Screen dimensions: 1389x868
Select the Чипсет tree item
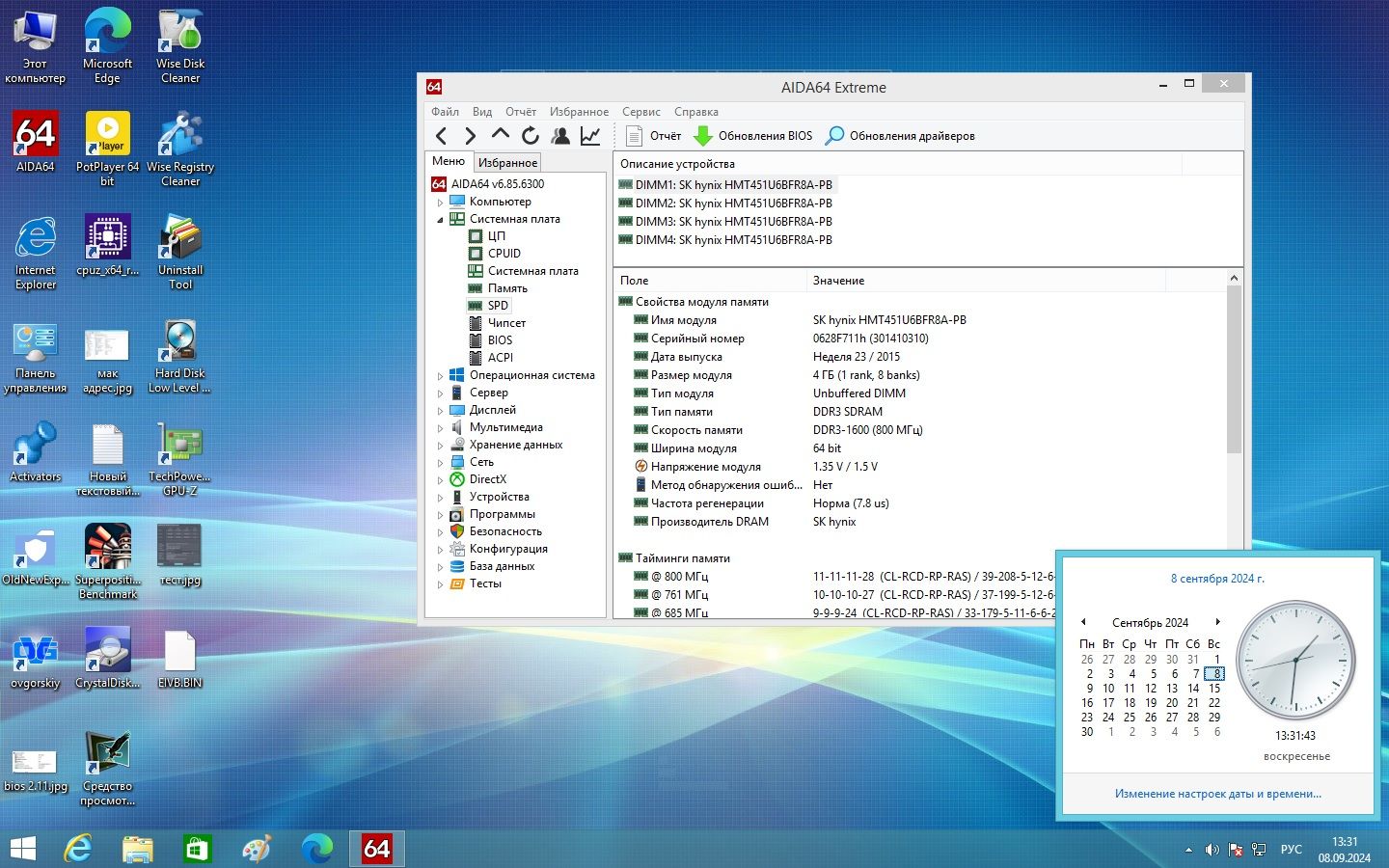(x=506, y=323)
